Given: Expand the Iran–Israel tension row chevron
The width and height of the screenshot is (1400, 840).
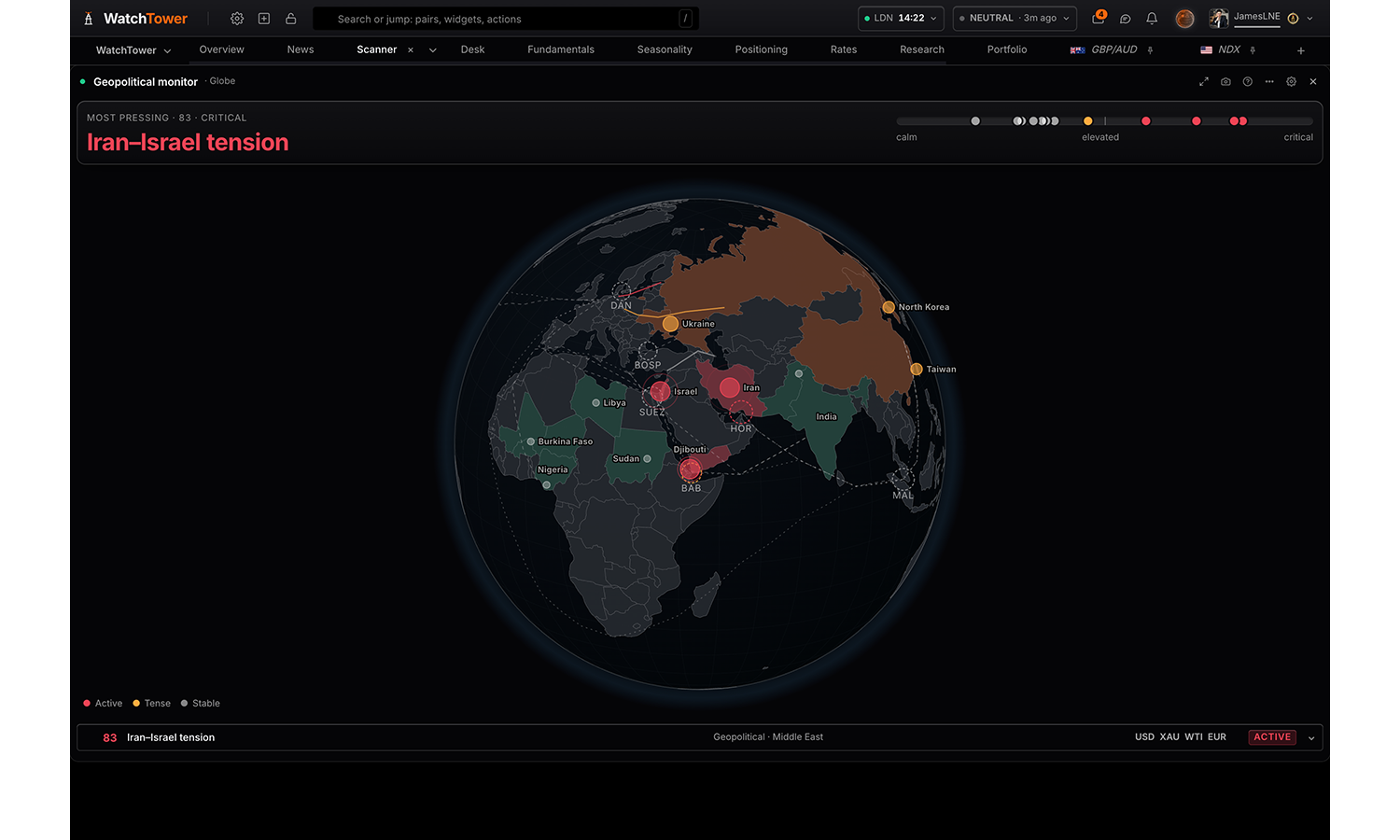Looking at the screenshot, I should point(1311,738).
